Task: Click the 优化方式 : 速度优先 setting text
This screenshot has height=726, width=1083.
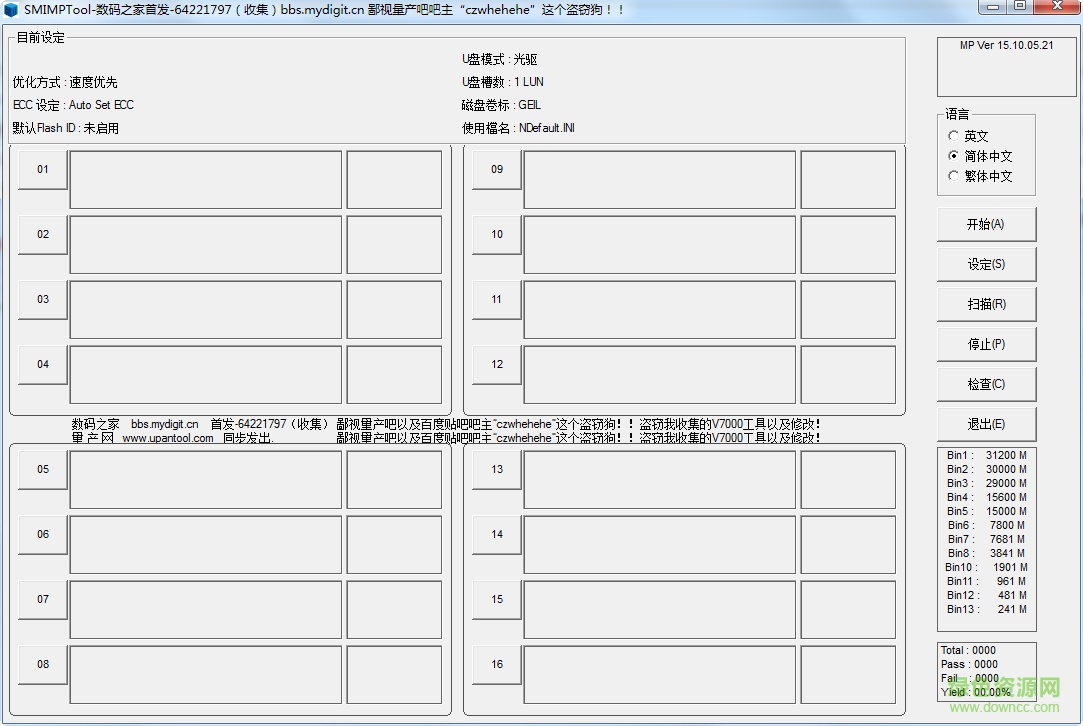Action: (65, 82)
